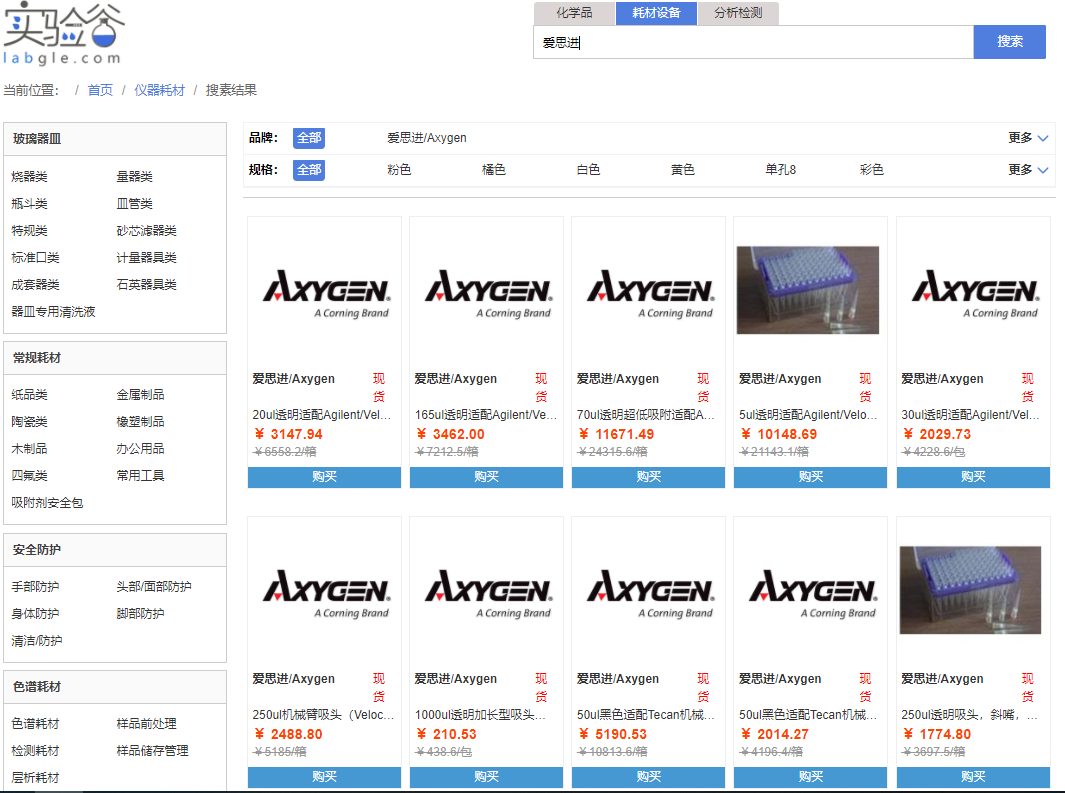Open Axygen logo image of 70ul透明超低吸附 product
1065x793 pixels.
[651, 294]
